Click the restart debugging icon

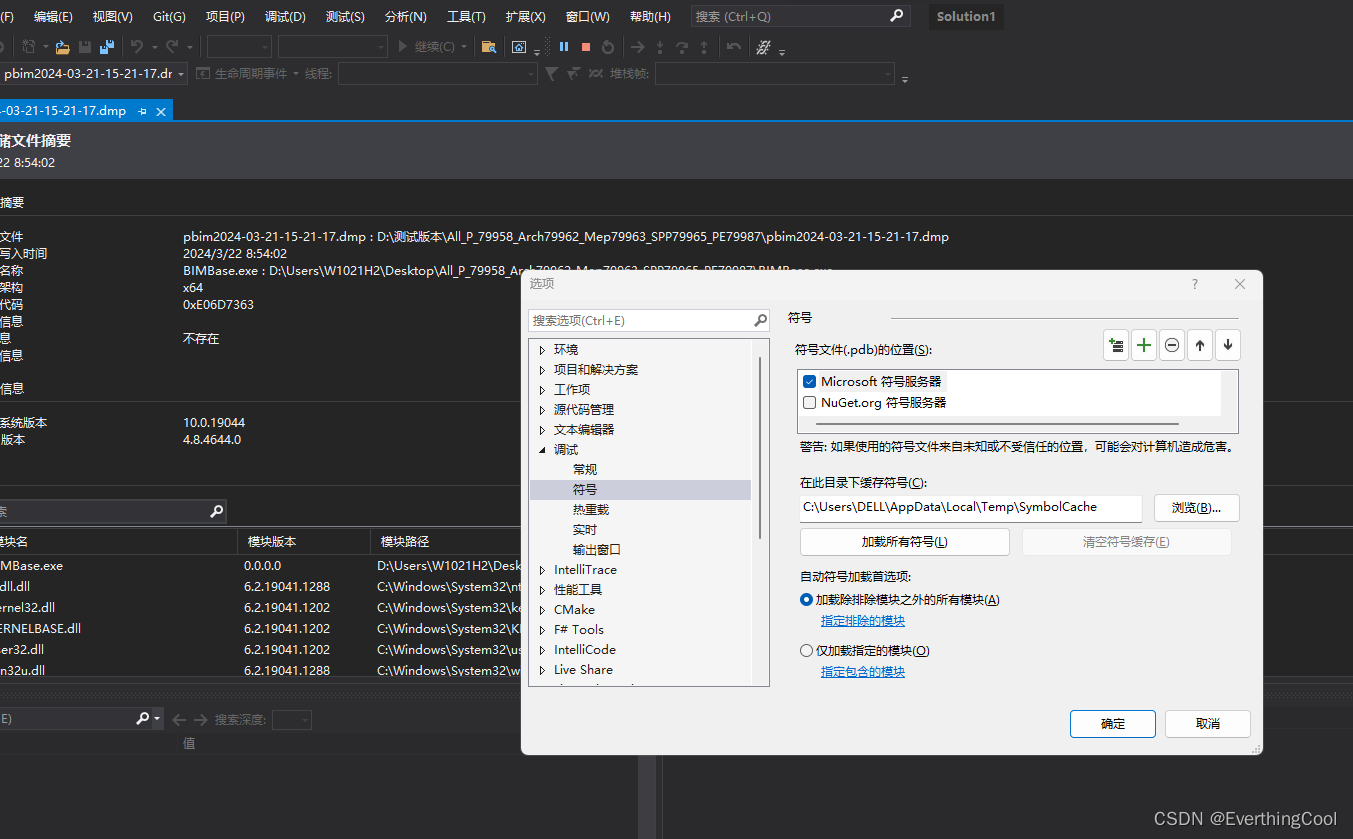(608, 47)
